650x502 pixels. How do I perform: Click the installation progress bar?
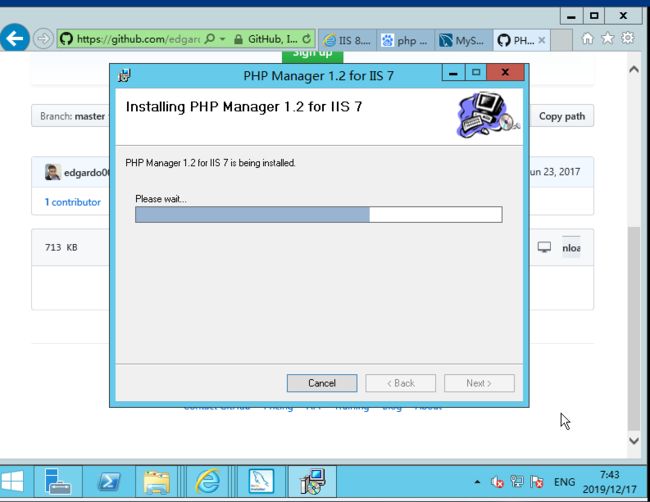318,214
